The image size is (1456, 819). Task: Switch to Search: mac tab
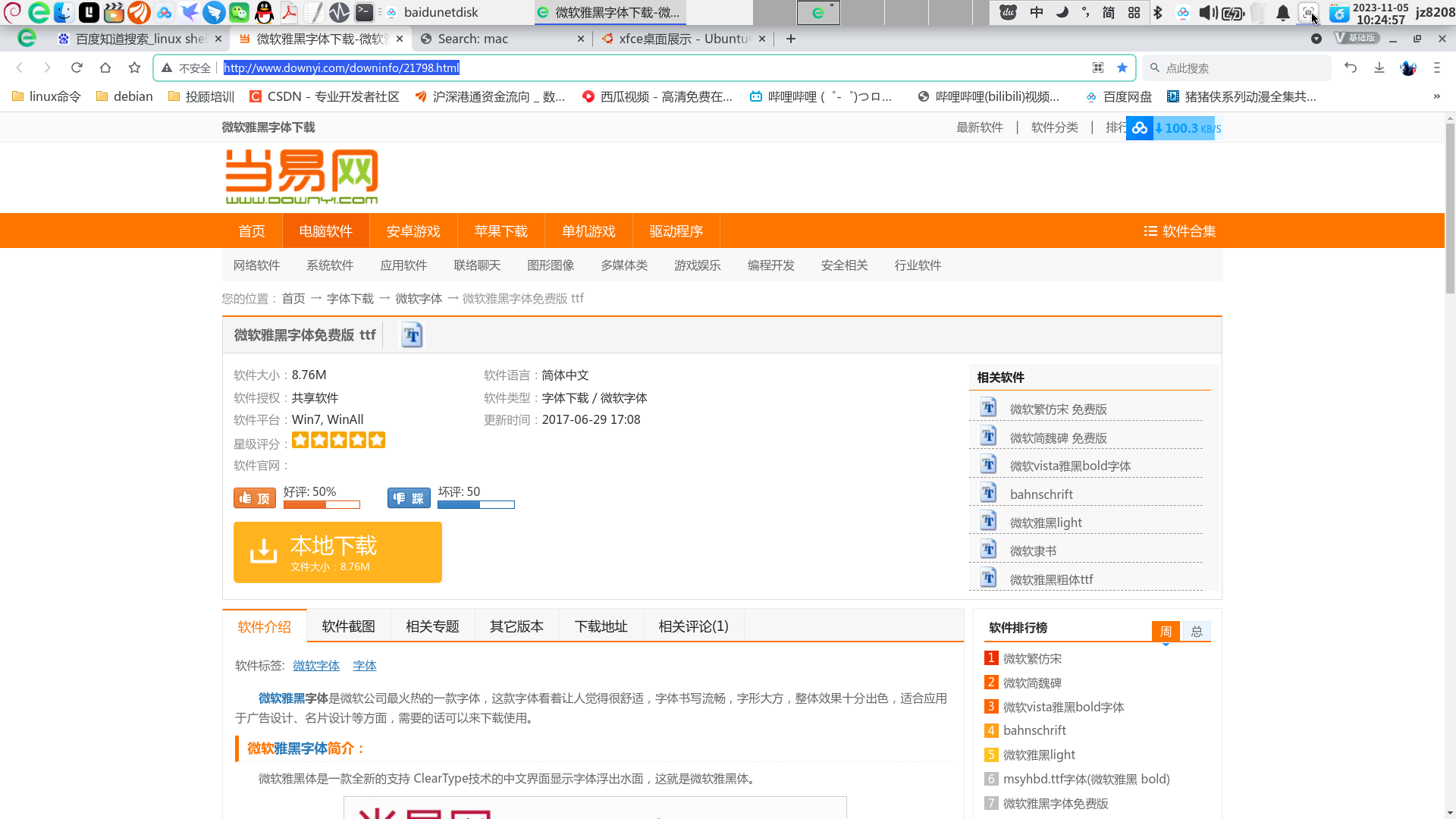click(x=500, y=39)
